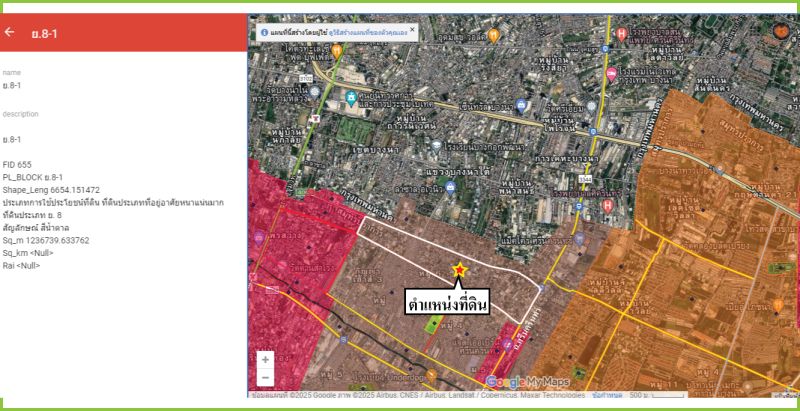Screen dimensions: 800x411
Task: Select the ที่ดินประเภท ย. 8 line
Action: [32, 215]
